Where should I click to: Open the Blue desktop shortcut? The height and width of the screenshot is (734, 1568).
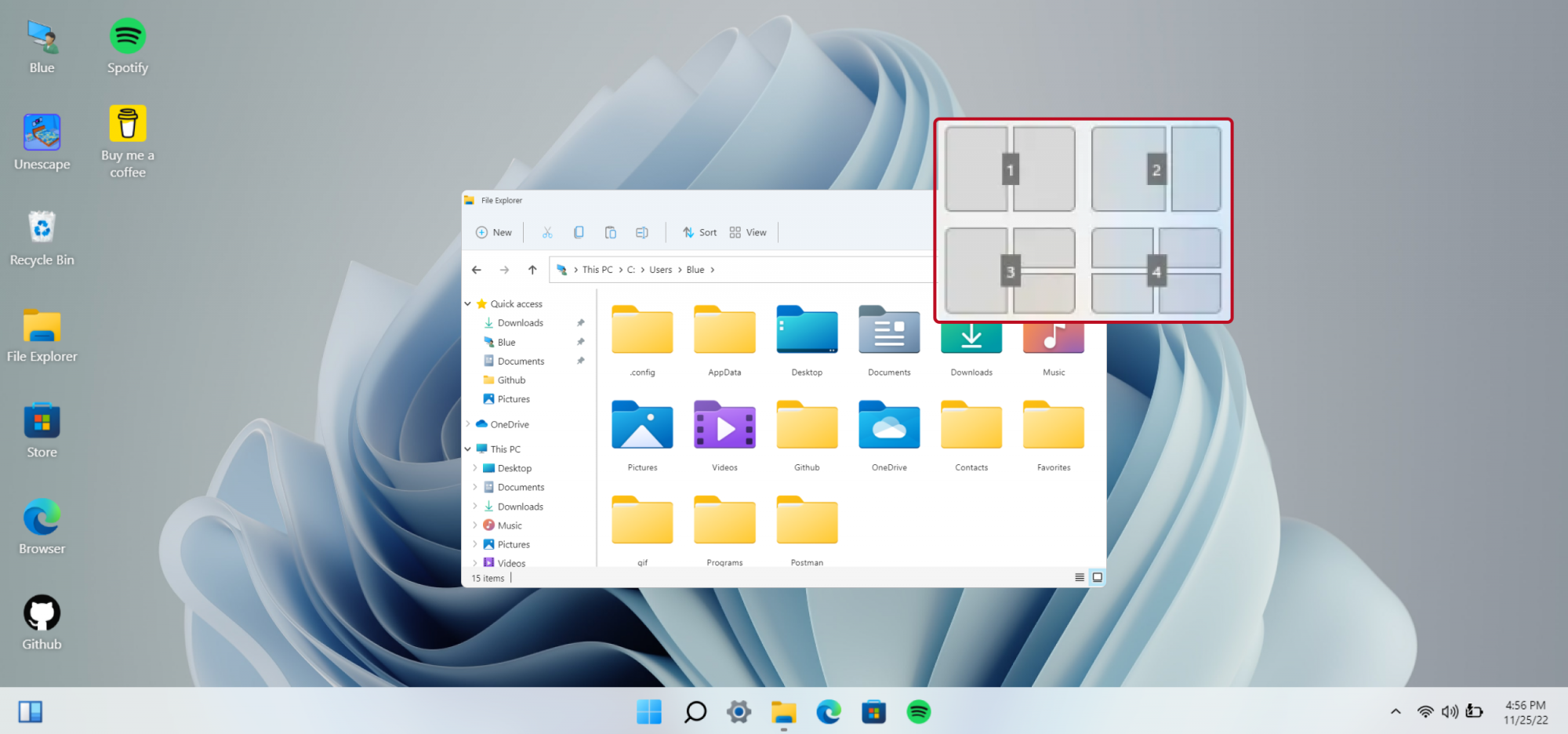(42, 46)
